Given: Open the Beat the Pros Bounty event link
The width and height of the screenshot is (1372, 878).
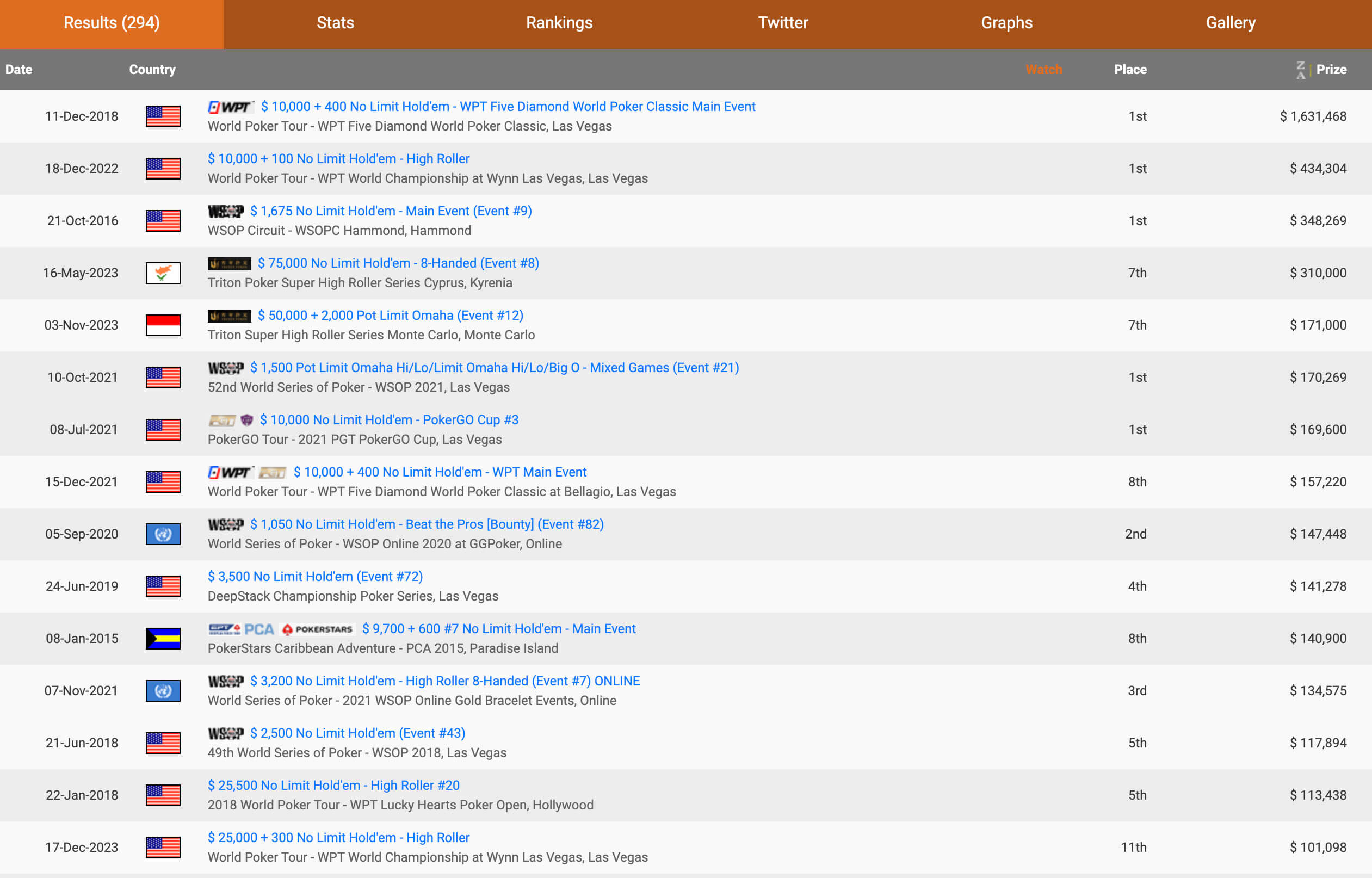Looking at the screenshot, I should 427,524.
